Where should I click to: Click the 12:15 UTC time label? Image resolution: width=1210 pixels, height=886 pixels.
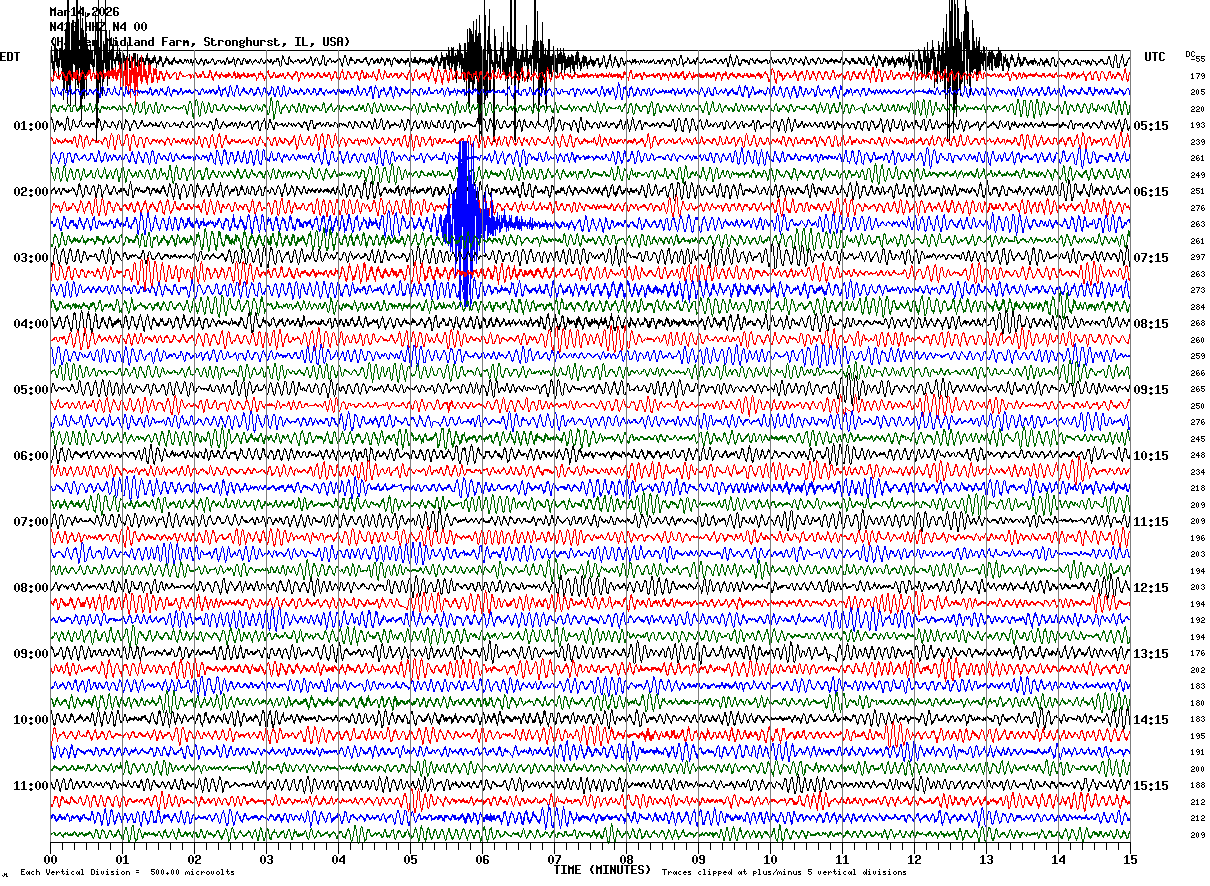[x=1151, y=588]
